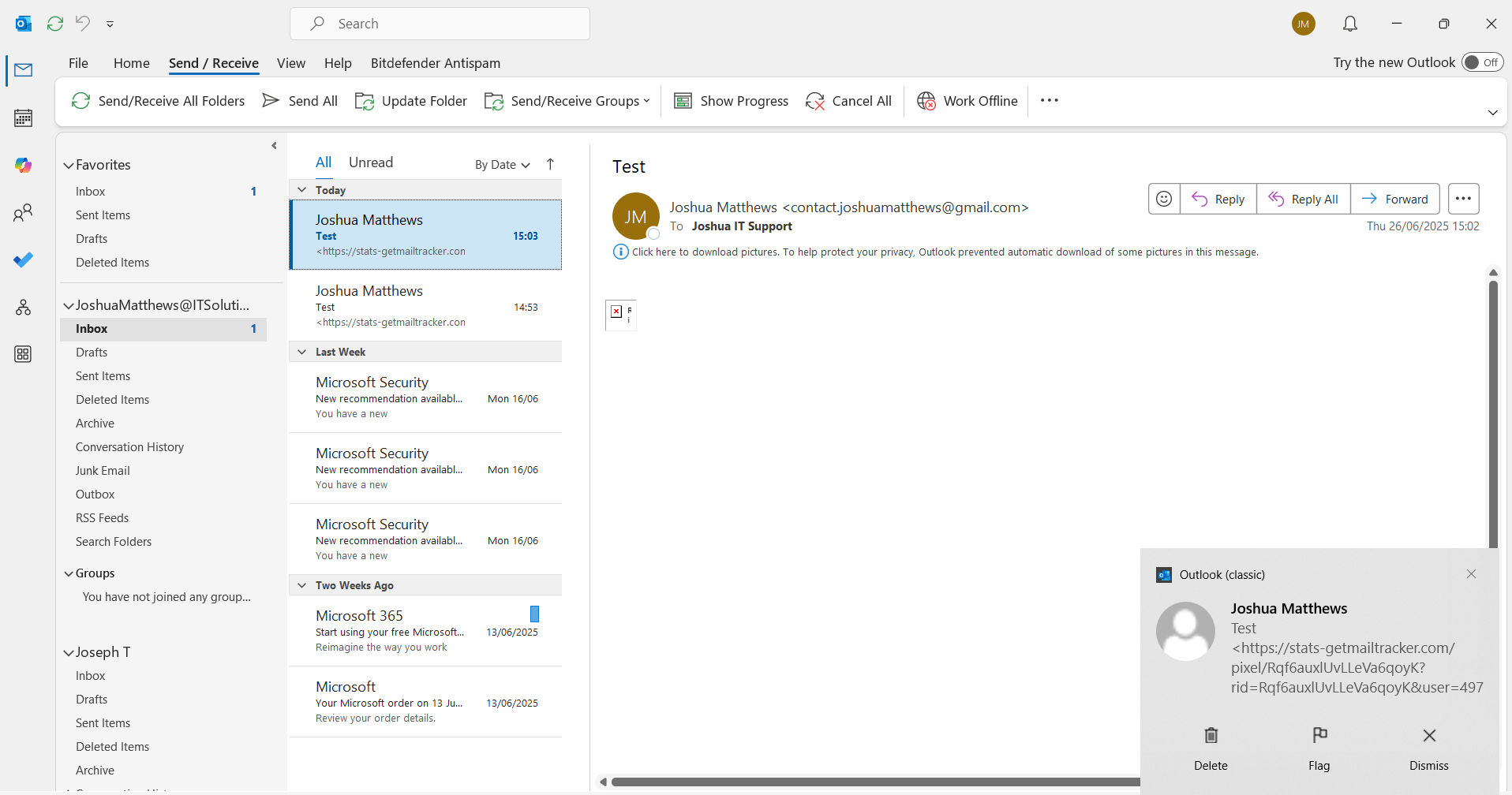Click flag marker on Microsoft 365 message

(534, 614)
